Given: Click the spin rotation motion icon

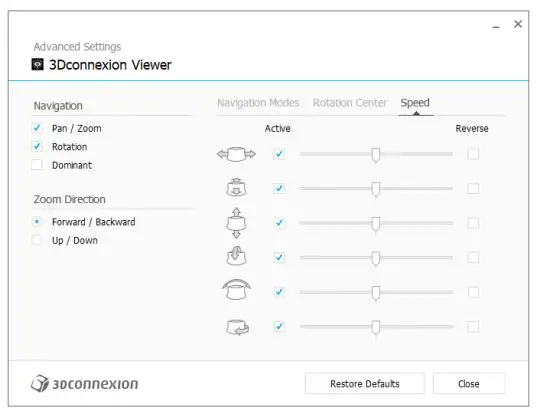Looking at the screenshot, I should 237,327.
